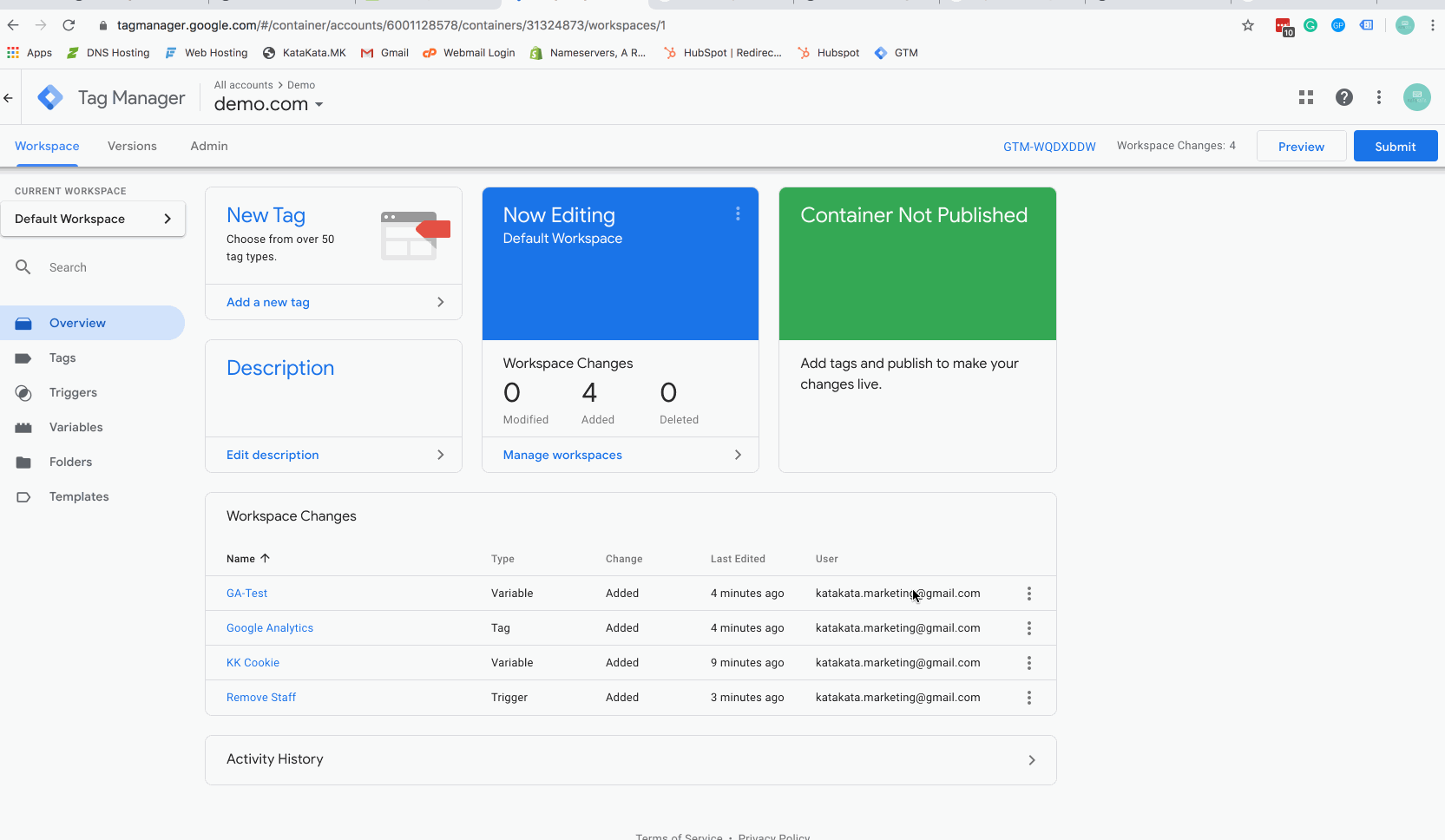The image size is (1445, 840).
Task: Open three-dot menu for Remove Staff row
Action: click(x=1028, y=698)
